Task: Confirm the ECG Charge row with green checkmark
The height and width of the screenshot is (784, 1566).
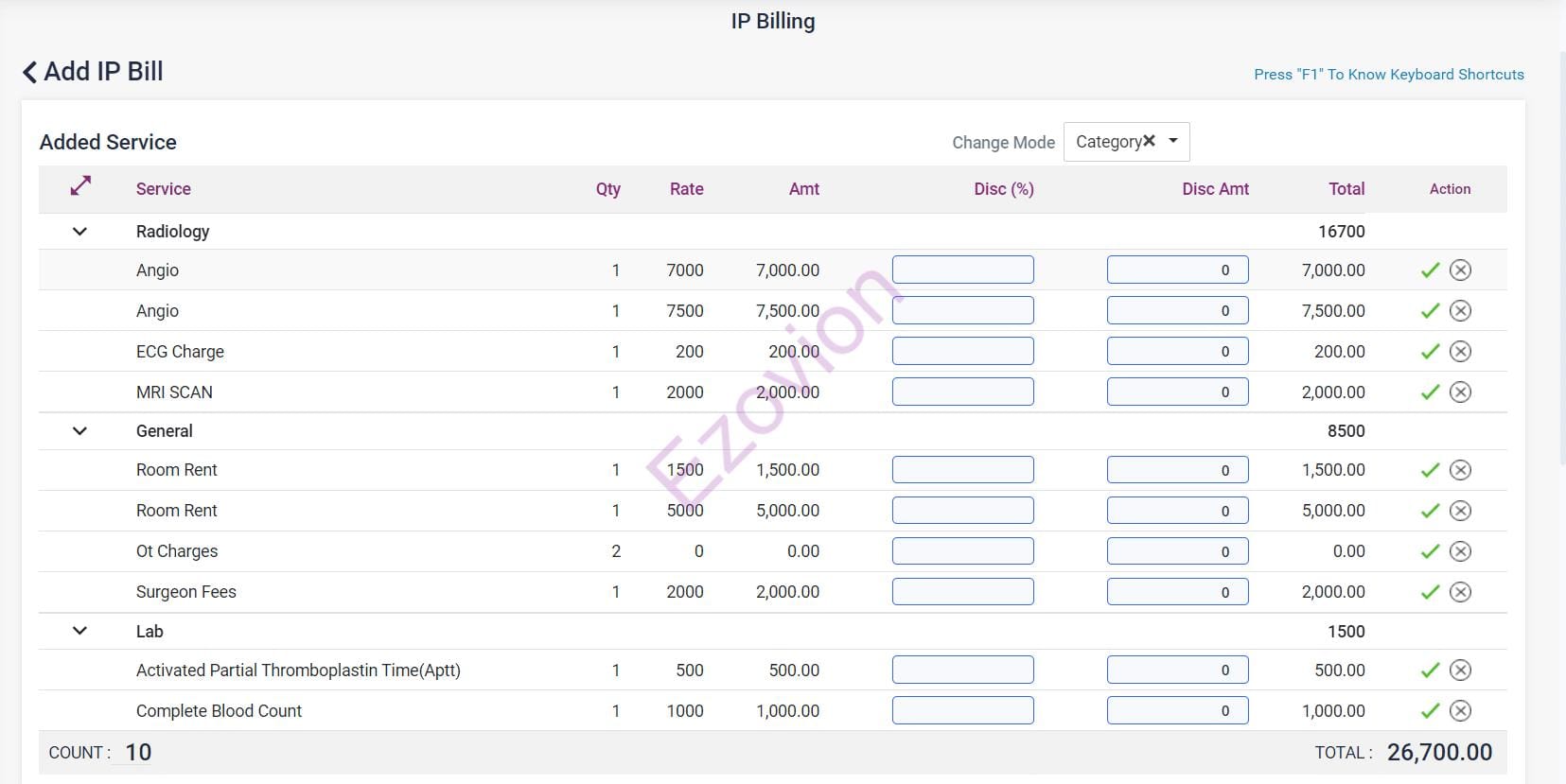Action: tap(1430, 352)
